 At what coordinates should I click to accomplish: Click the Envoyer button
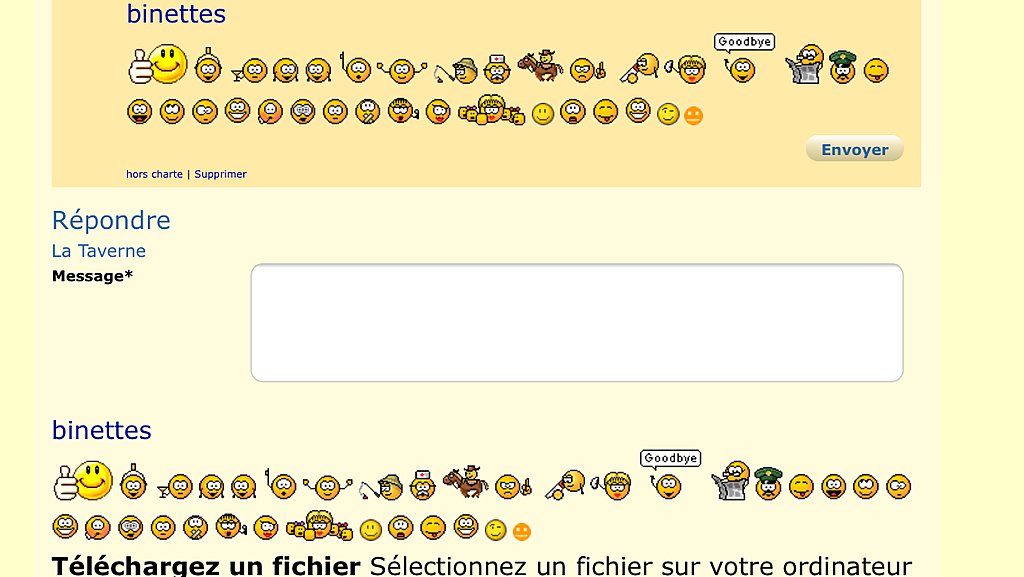click(x=854, y=149)
